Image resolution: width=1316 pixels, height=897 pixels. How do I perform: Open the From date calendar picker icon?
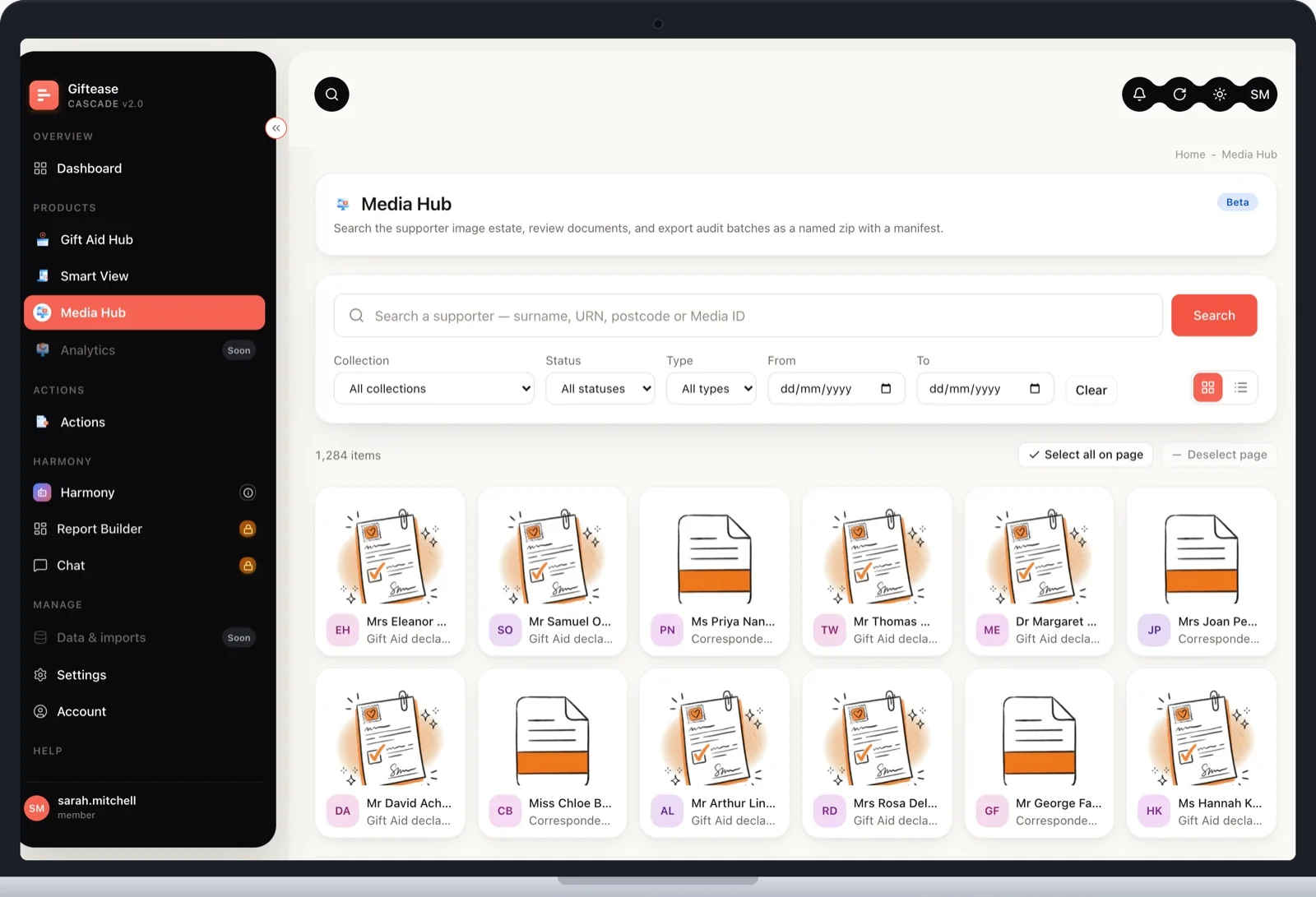coord(886,389)
